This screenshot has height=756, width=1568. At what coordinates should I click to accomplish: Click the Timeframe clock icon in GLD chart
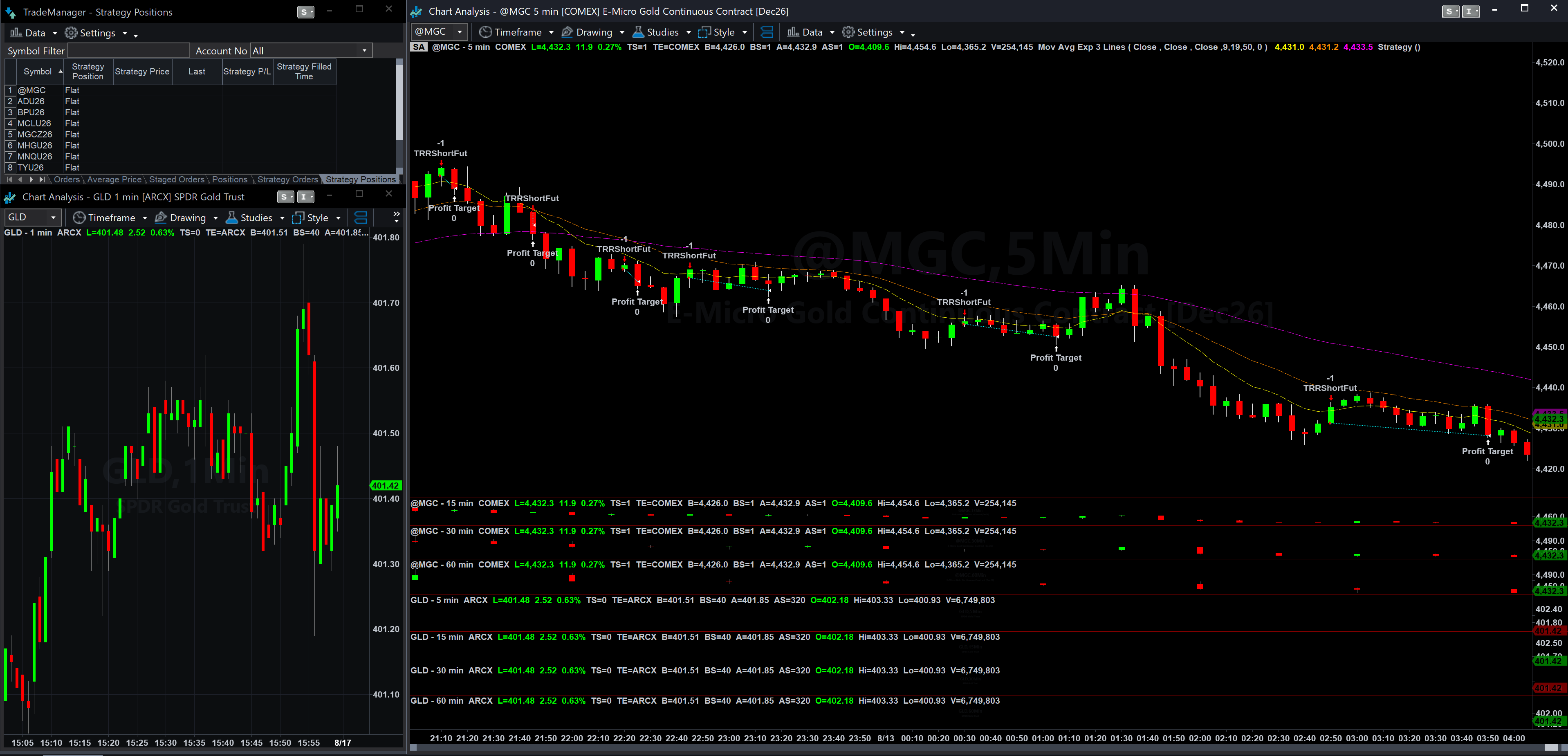click(79, 218)
